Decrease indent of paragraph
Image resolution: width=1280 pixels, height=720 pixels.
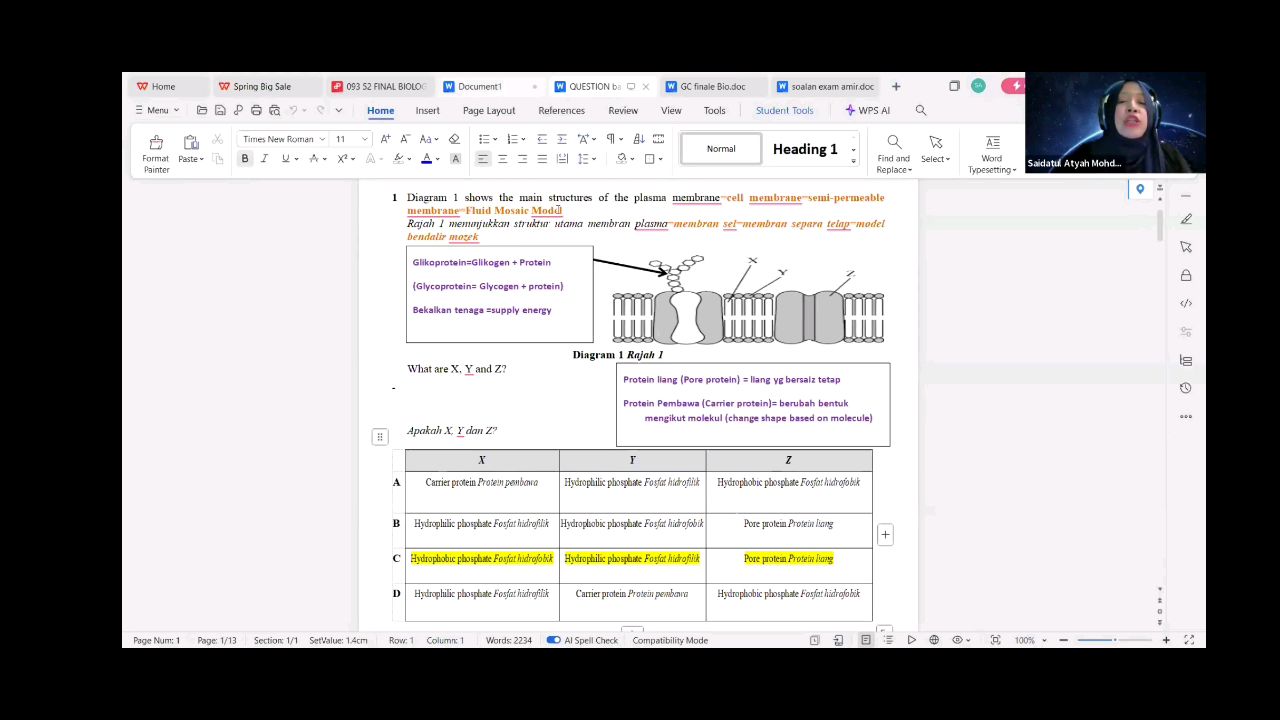click(542, 139)
